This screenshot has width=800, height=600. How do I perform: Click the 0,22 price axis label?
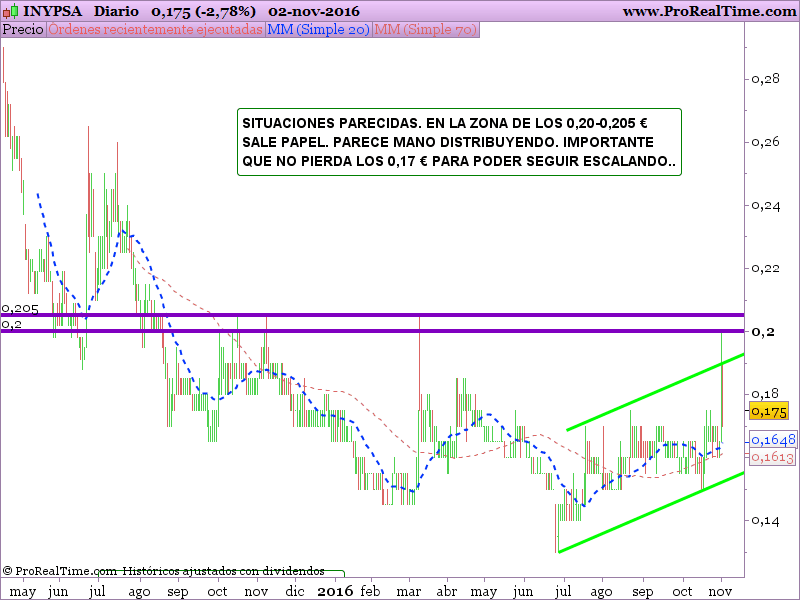(765, 268)
